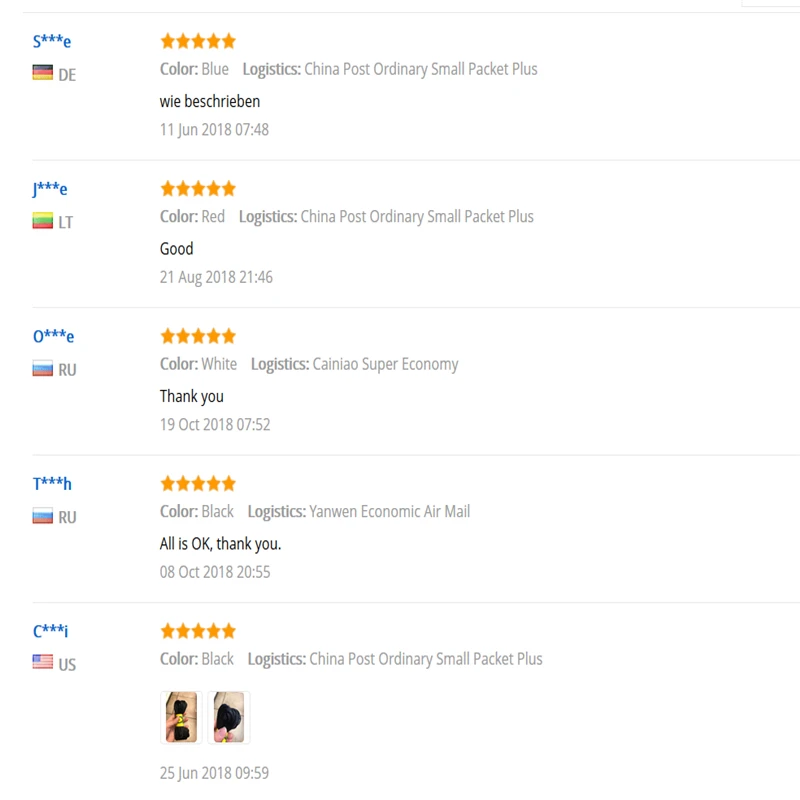Click the 'wie beschrieben' review text
The height and width of the screenshot is (800, 800).
point(210,101)
